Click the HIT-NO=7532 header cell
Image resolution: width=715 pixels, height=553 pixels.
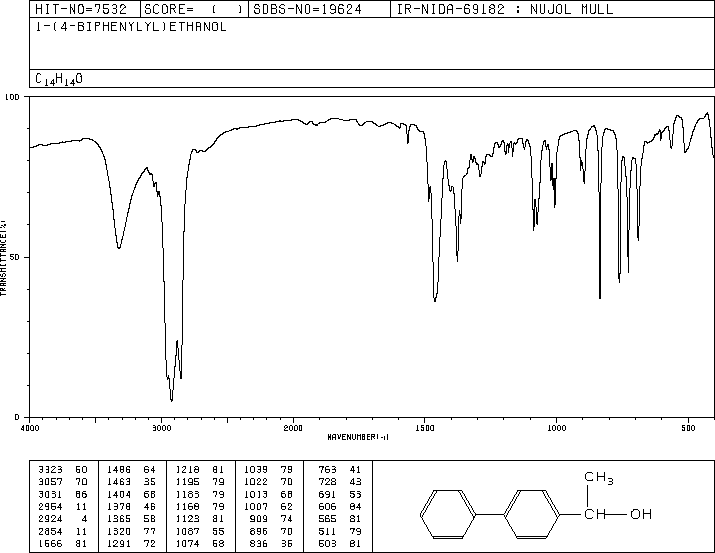85,9
